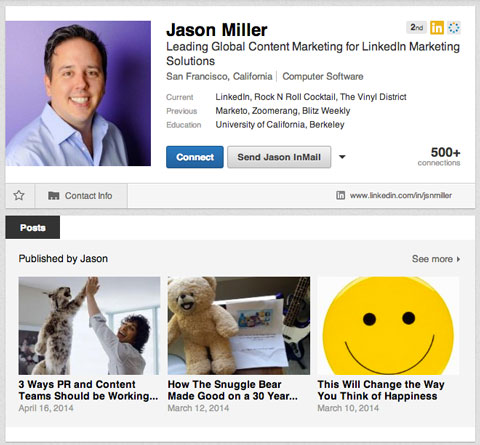Click 'LinkedIn, Rock N Roll Cocktail' current positions
The image size is (480, 445).
click(311, 97)
